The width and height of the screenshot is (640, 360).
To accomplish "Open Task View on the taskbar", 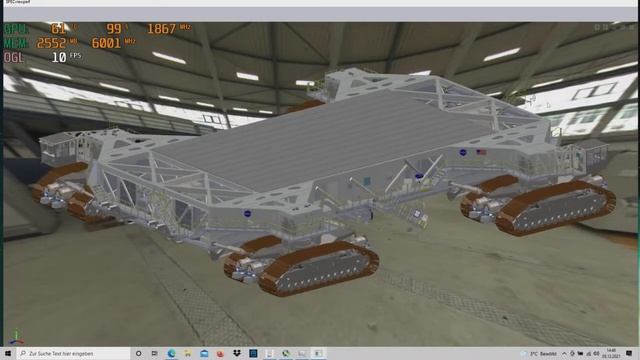I will tap(155, 353).
